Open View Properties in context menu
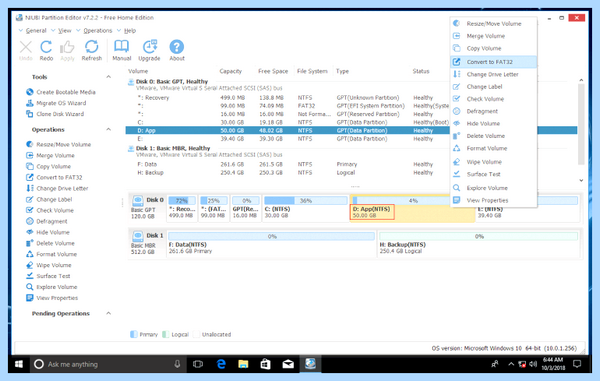Image resolution: width=600 pixels, height=381 pixels. [494, 200]
